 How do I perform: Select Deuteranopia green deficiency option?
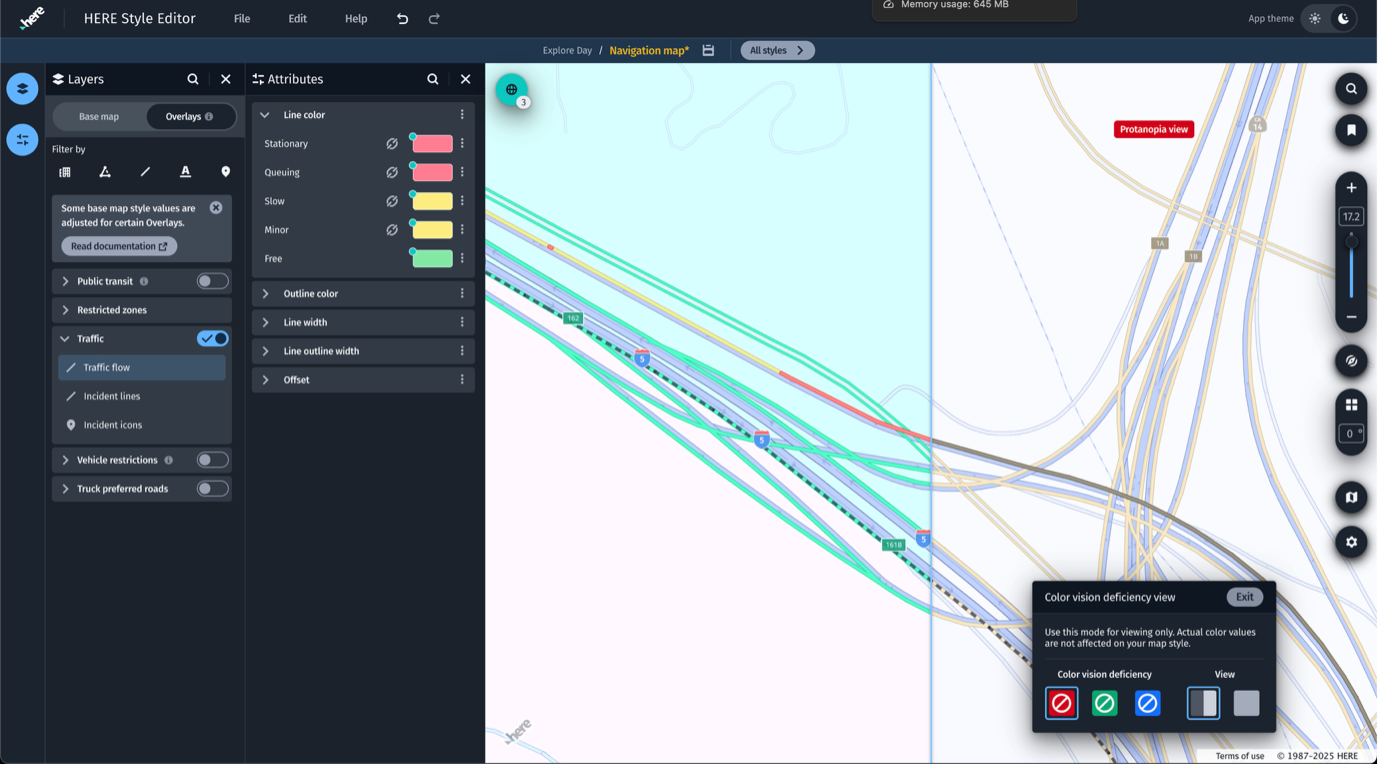point(1107,705)
